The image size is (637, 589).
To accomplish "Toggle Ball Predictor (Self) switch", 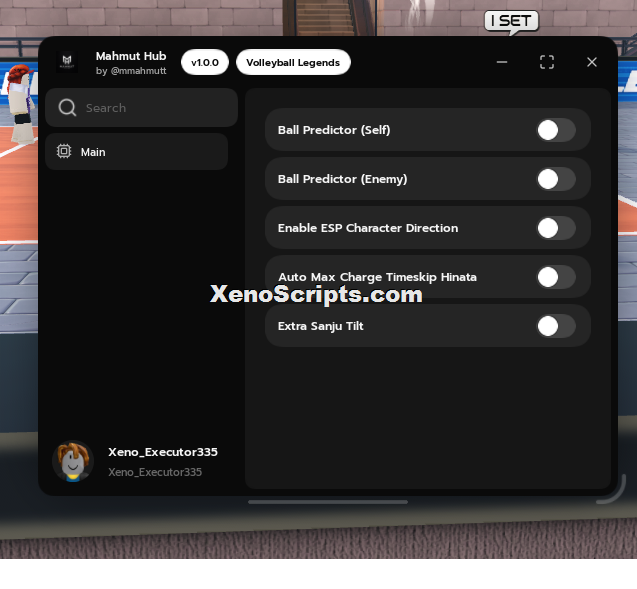I will click(x=556, y=130).
